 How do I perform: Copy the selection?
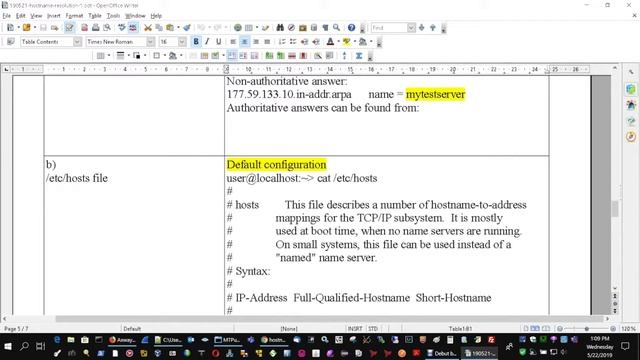159,28
